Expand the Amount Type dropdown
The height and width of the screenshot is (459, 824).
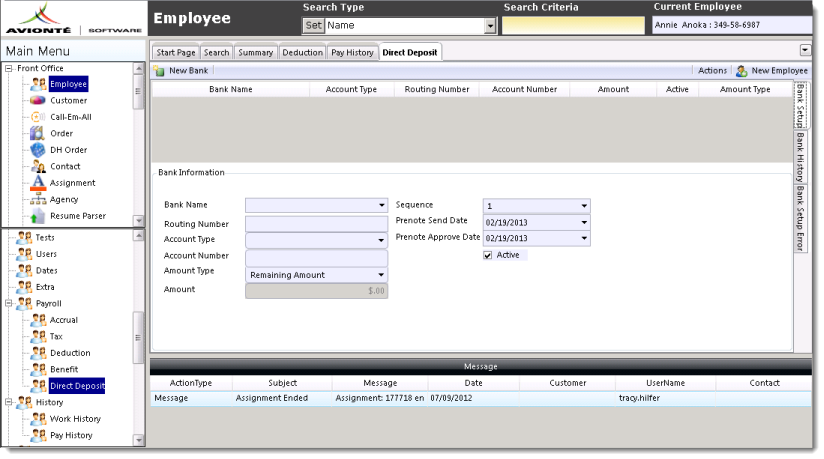tap(382, 275)
